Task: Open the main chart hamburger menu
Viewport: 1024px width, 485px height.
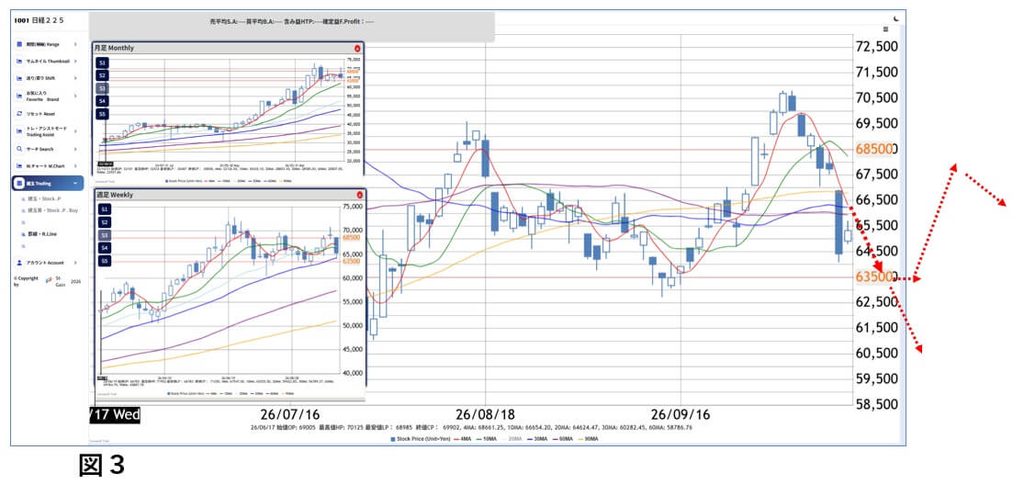Action: (x=886, y=29)
